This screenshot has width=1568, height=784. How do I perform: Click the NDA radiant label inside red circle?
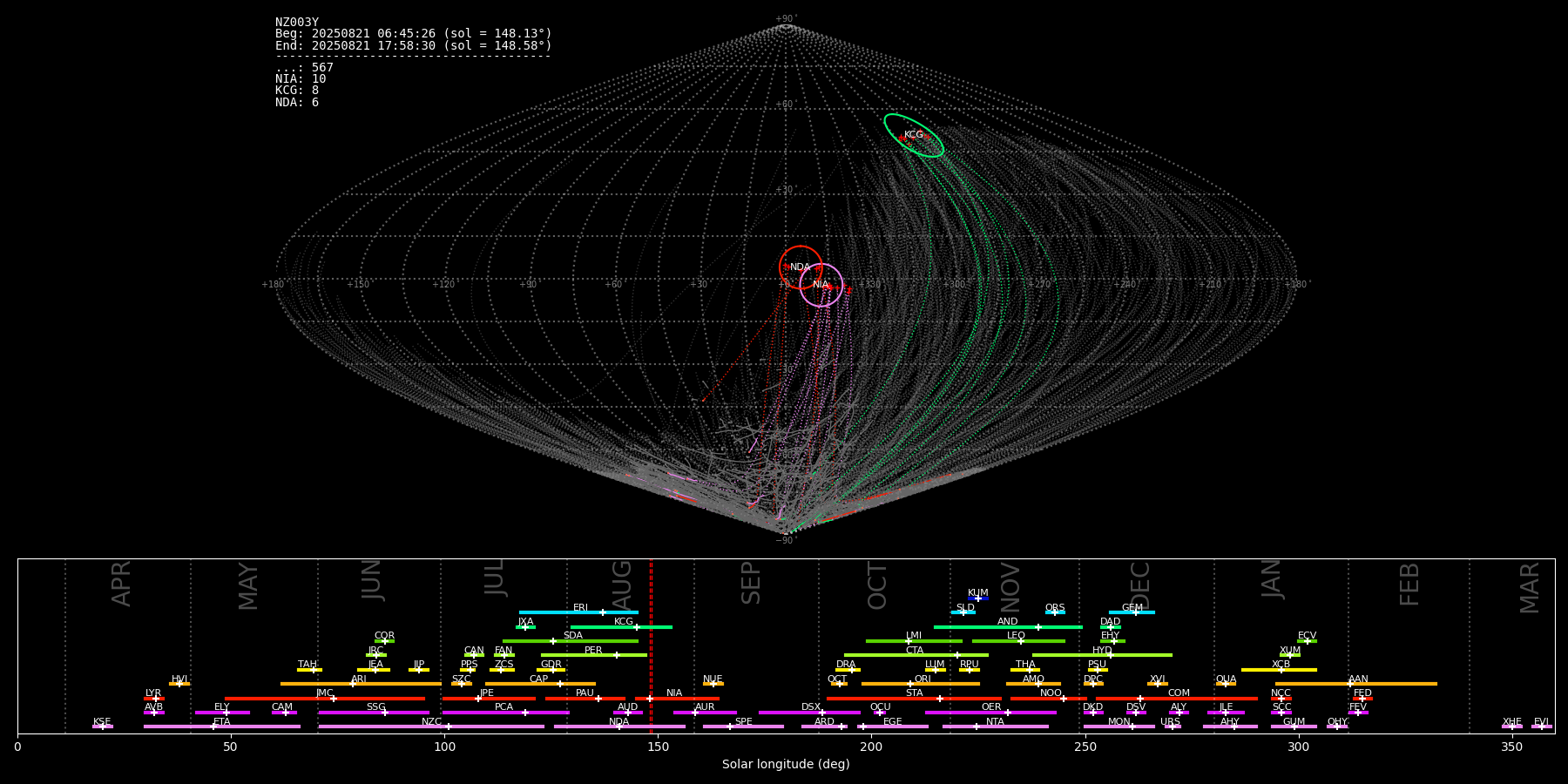coord(800,267)
